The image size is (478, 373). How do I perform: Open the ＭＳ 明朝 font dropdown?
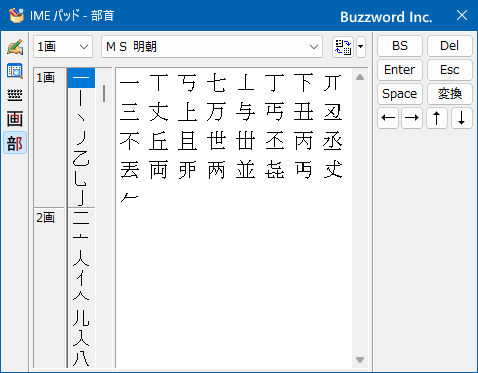[212, 47]
